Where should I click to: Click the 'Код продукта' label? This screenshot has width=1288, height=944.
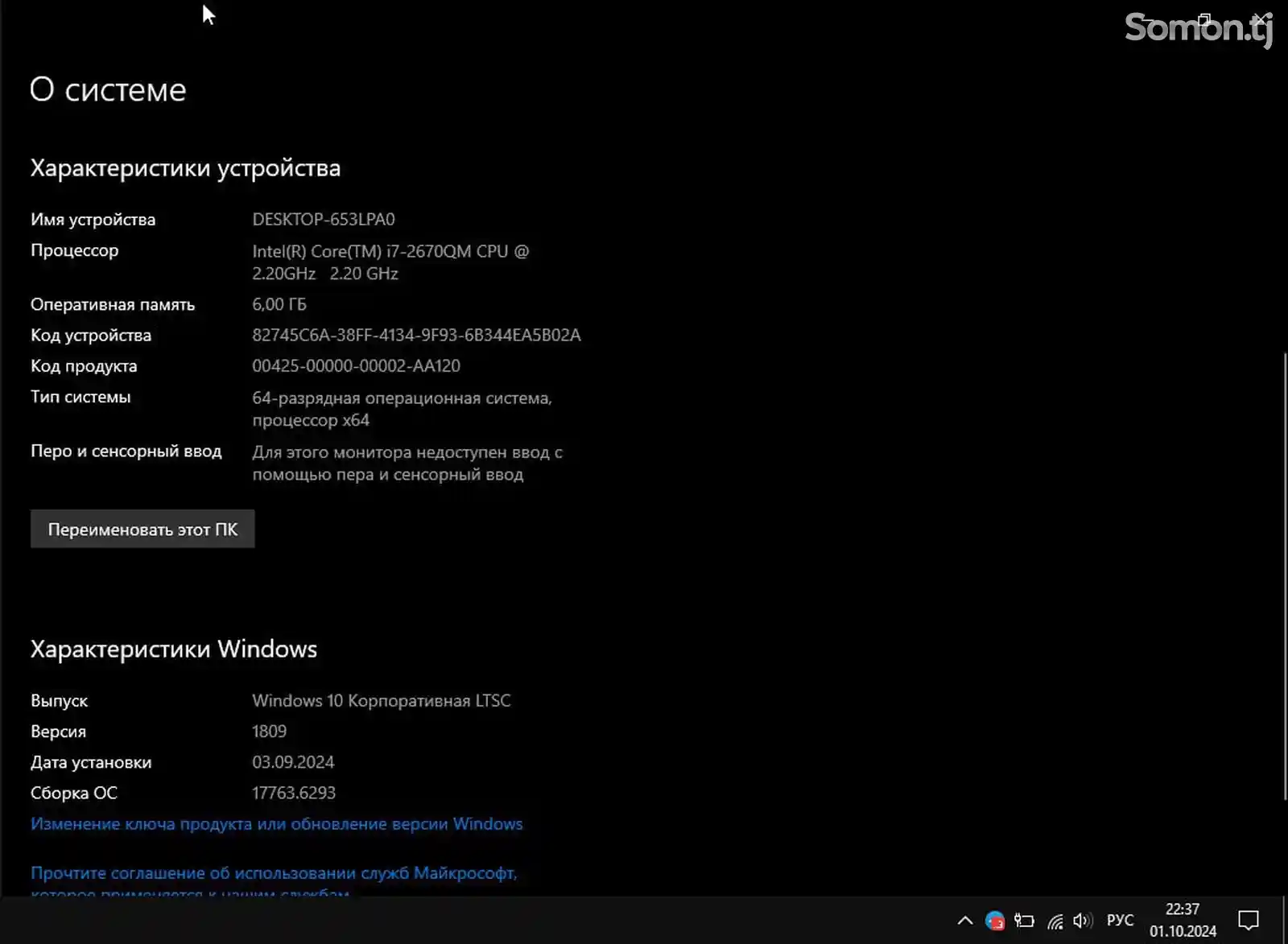coord(84,366)
